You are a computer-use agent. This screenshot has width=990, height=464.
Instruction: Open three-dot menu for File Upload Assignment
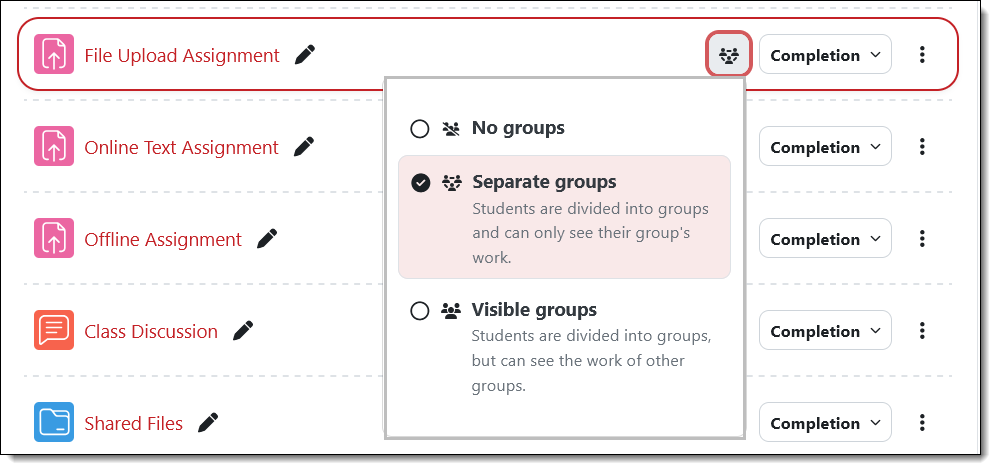point(922,56)
